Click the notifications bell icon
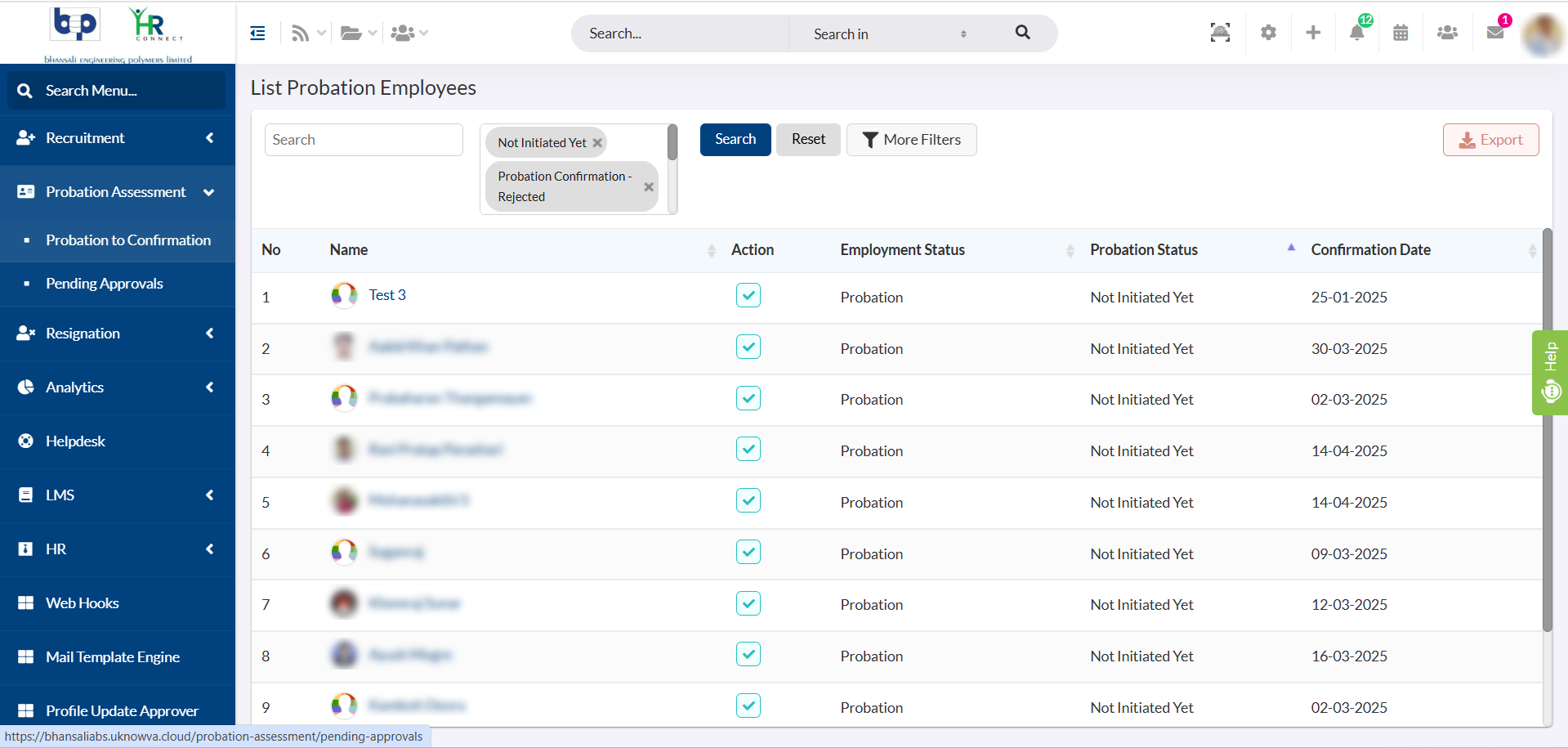The image size is (1568, 748). click(x=1356, y=33)
